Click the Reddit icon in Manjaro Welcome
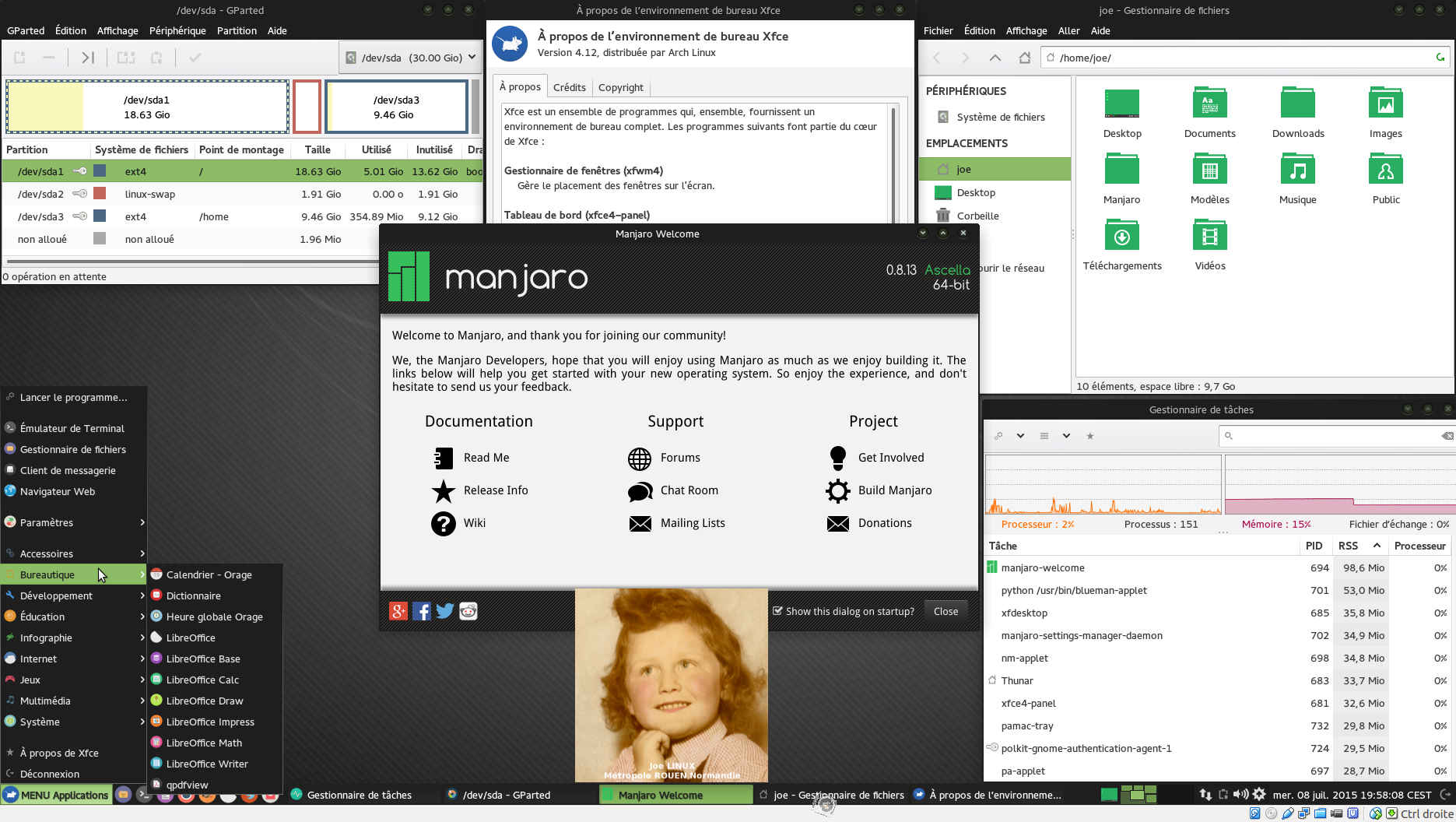The height and width of the screenshot is (822, 1456). click(468, 611)
